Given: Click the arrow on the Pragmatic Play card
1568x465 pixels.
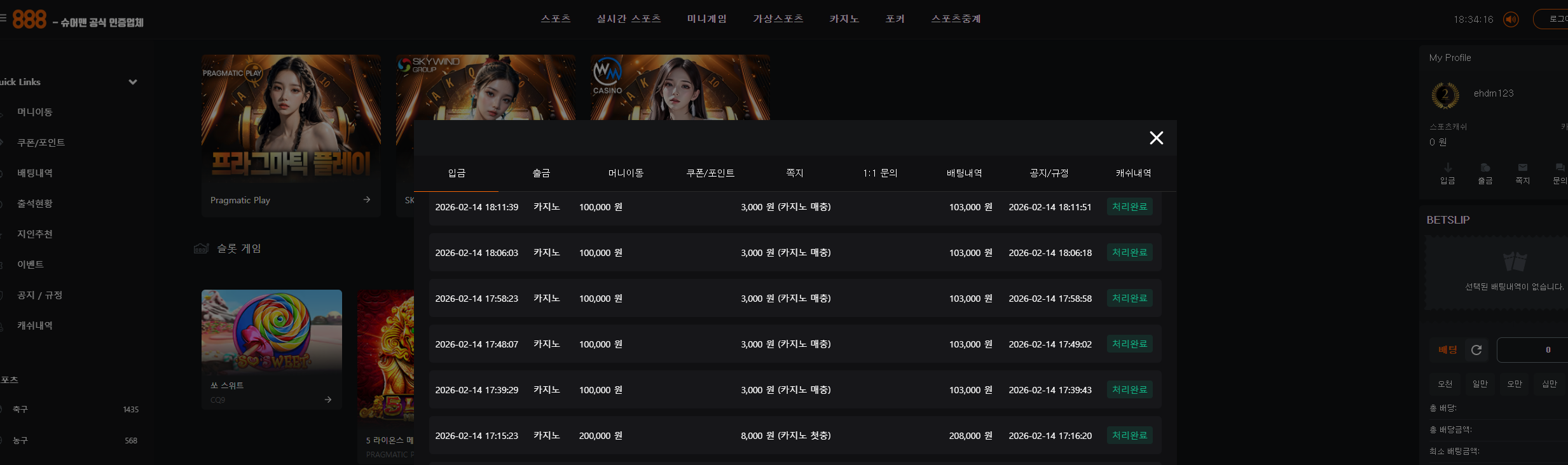Looking at the screenshot, I should click(367, 199).
